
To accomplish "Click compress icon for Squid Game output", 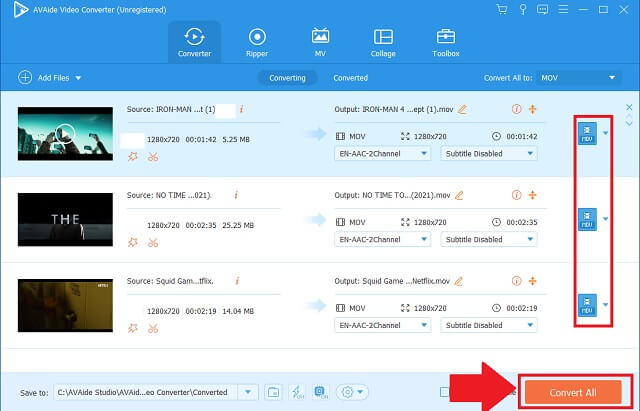I will pyautogui.click(x=533, y=281).
